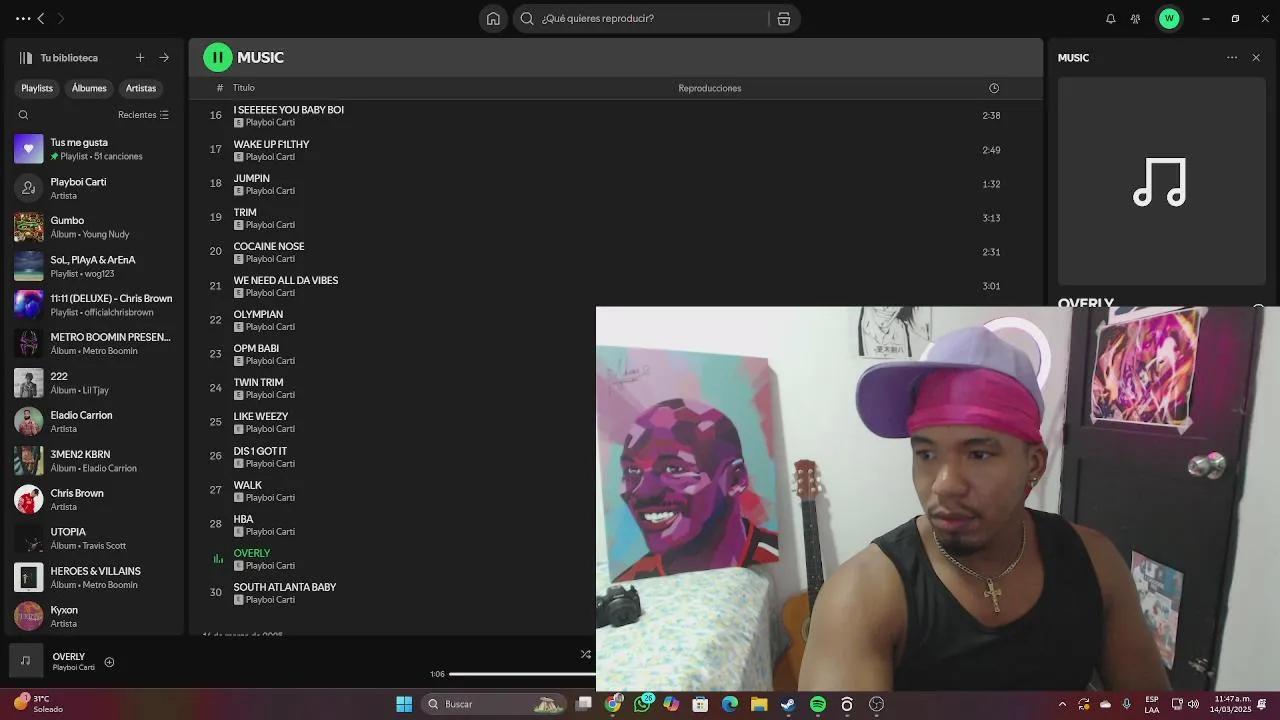
Task: Open the 222 album by Lil Tjay
Action: click(93, 383)
